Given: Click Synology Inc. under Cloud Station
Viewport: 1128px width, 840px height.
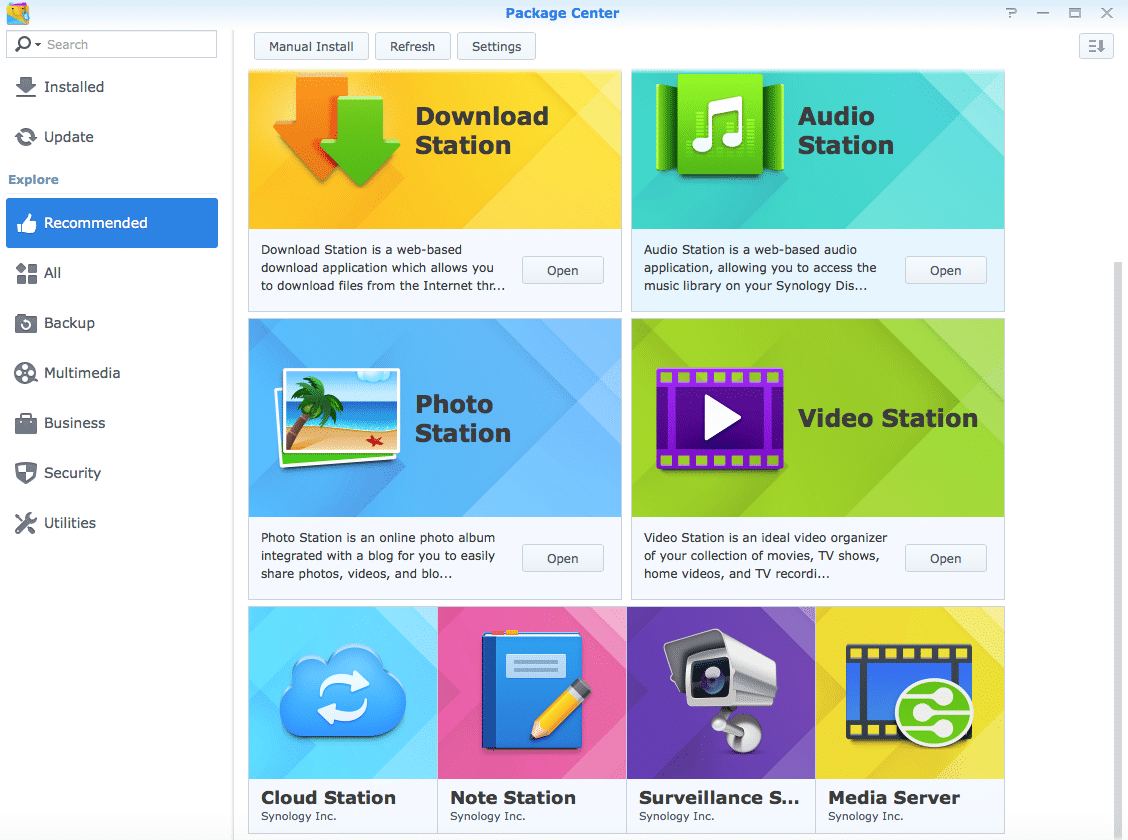Looking at the screenshot, I should (299, 816).
